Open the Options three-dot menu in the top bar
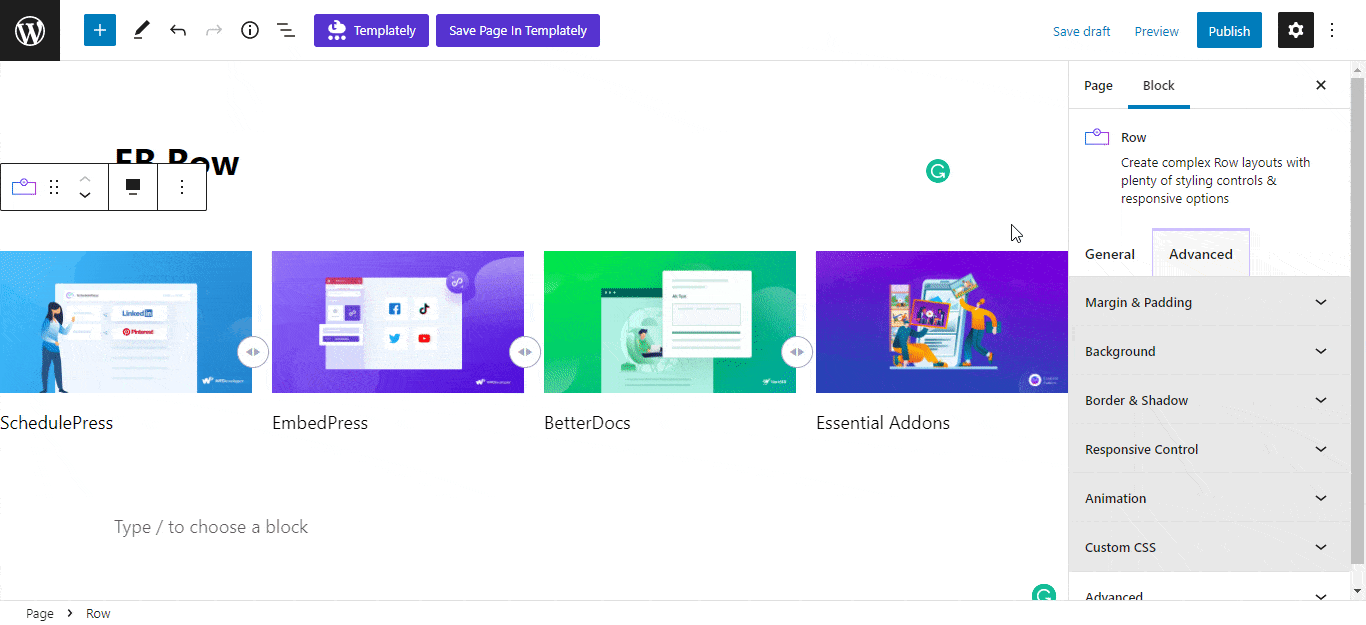Viewport: 1366px width, 625px height. [x=1332, y=30]
